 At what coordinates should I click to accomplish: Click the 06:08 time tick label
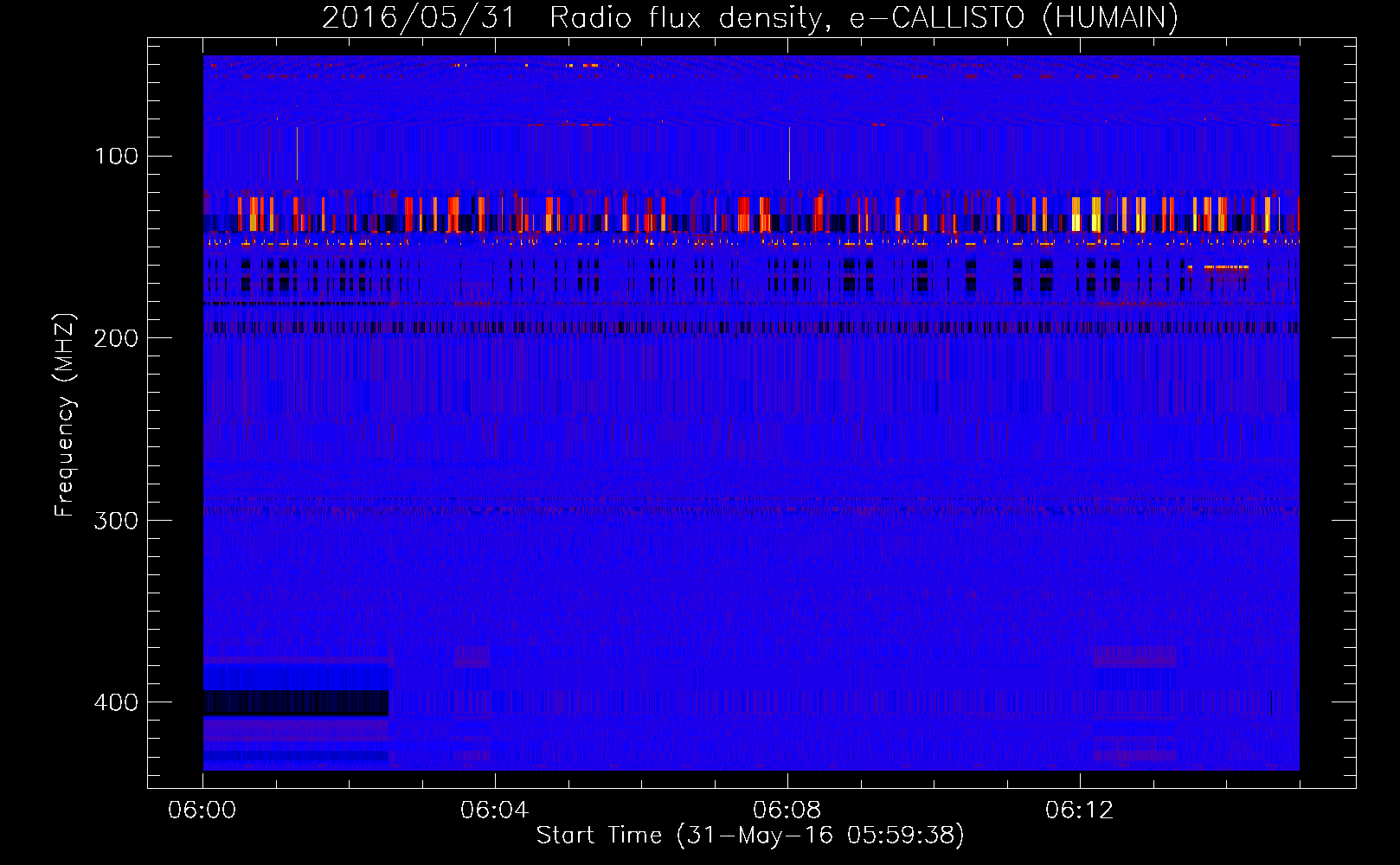(x=787, y=810)
